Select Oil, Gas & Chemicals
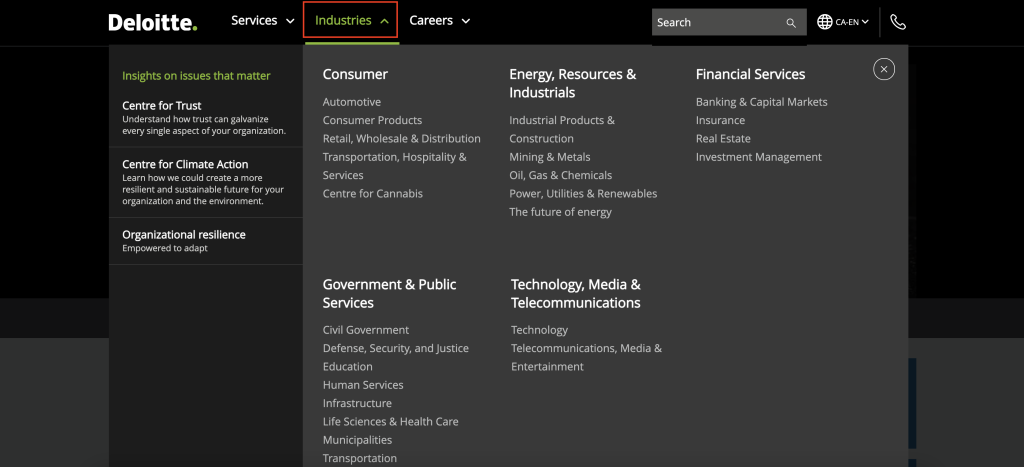The height and width of the screenshot is (467, 1024). [560, 175]
